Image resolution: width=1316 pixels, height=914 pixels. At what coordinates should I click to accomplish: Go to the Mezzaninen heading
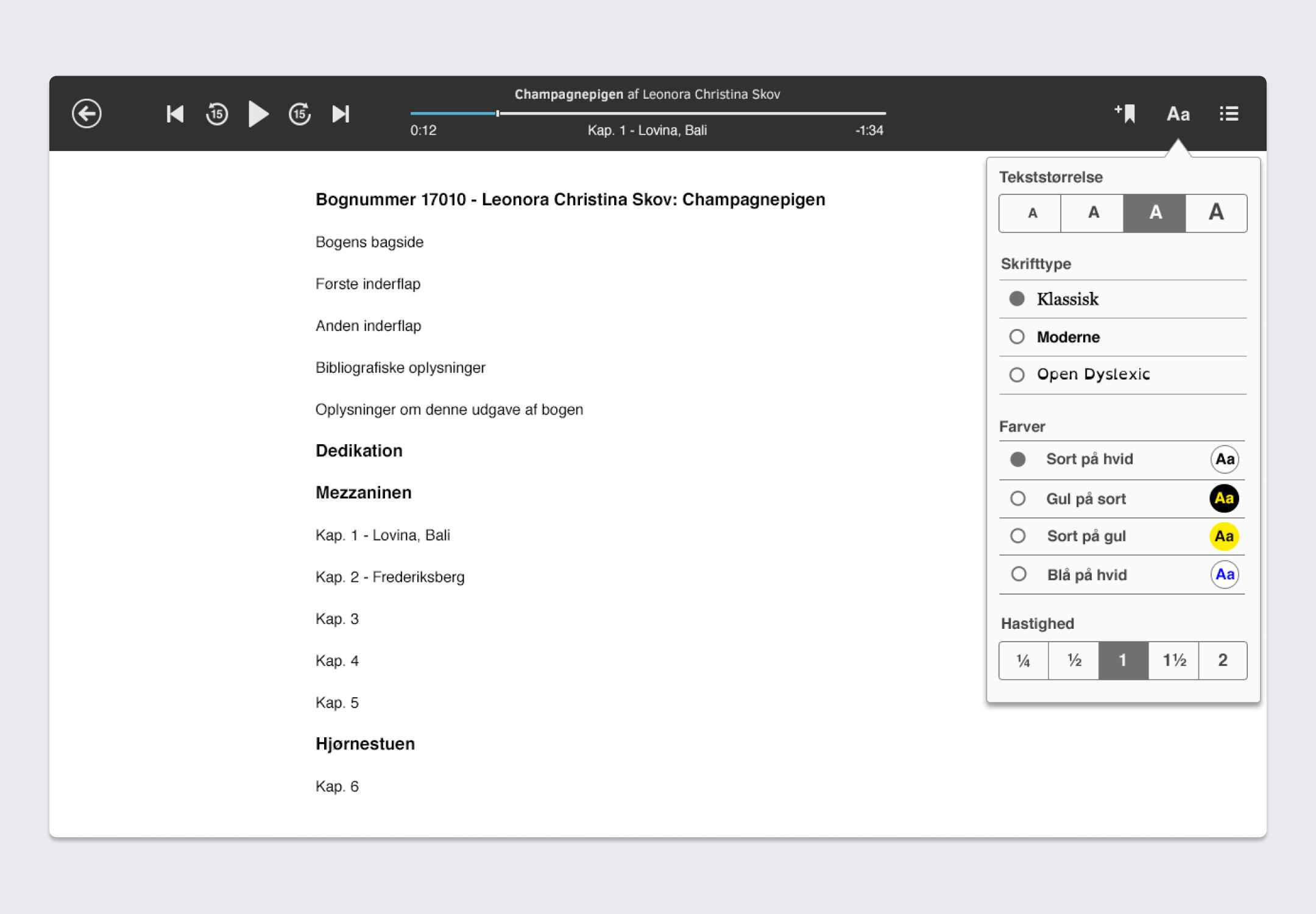[364, 493]
